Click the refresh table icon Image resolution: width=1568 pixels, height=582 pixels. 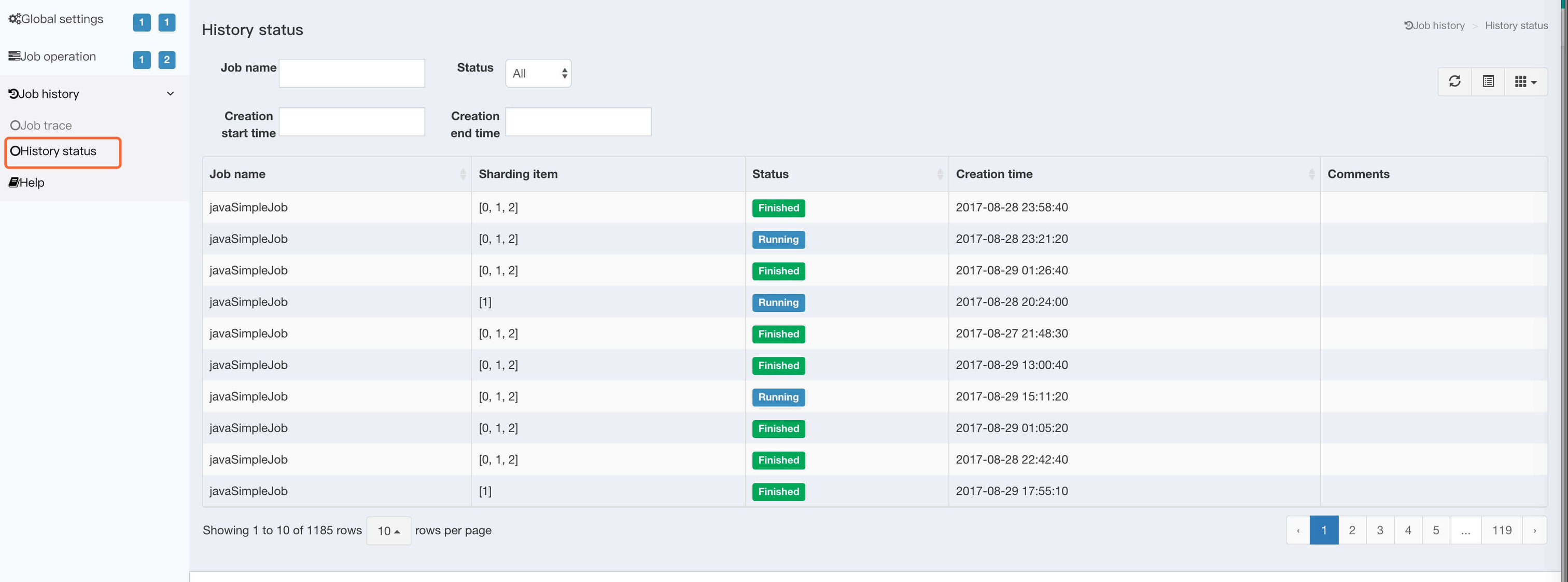pyautogui.click(x=1454, y=81)
